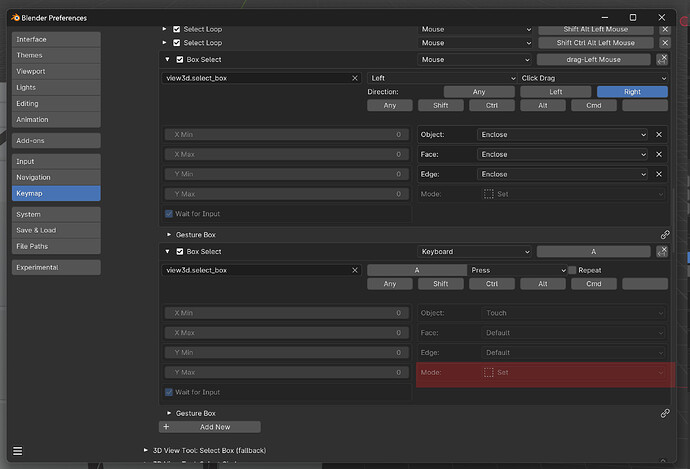Restore the drag-Left Mouse Box Select item
690x469 pixels.
tap(662, 59)
